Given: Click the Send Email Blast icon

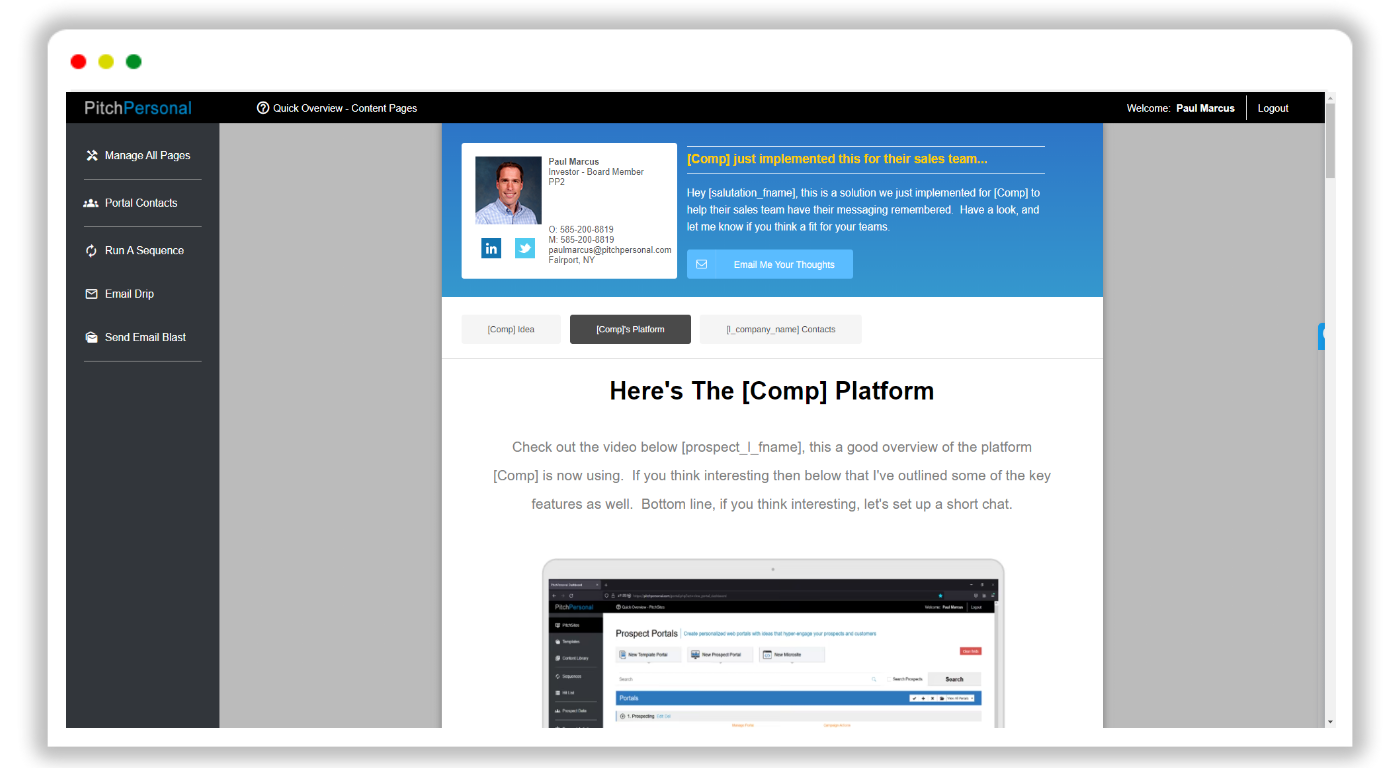Looking at the screenshot, I should [92, 337].
